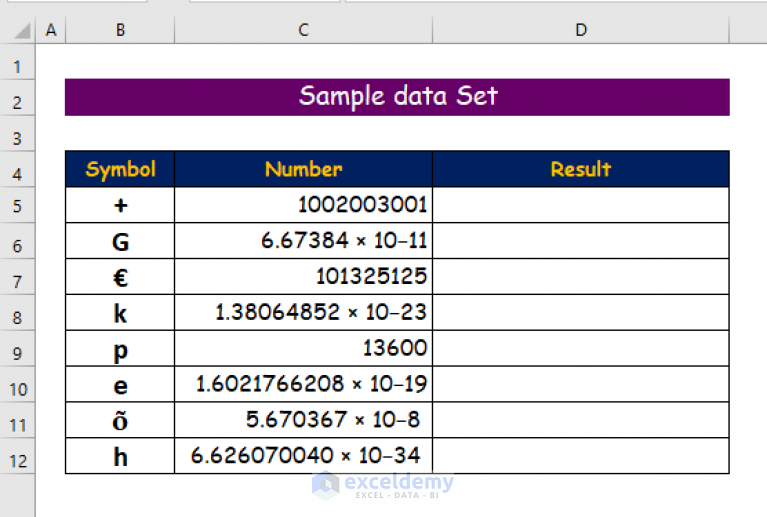This screenshot has height=517, width=767.
Task: Select the 'e' symbol cell
Action: tap(120, 384)
